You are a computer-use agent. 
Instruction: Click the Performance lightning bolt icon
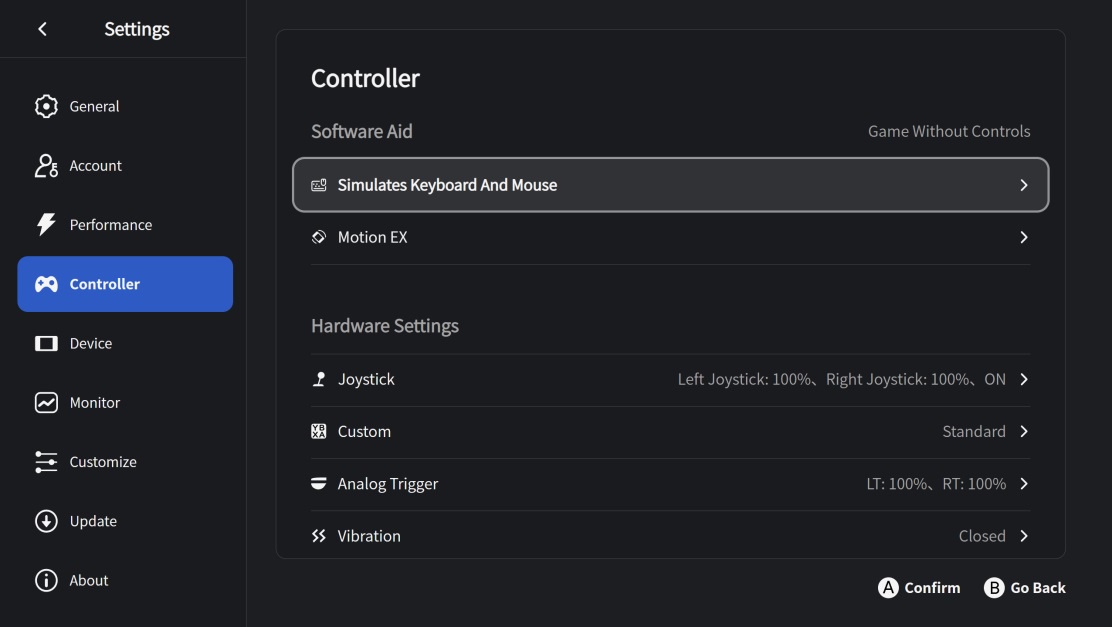tap(46, 225)
